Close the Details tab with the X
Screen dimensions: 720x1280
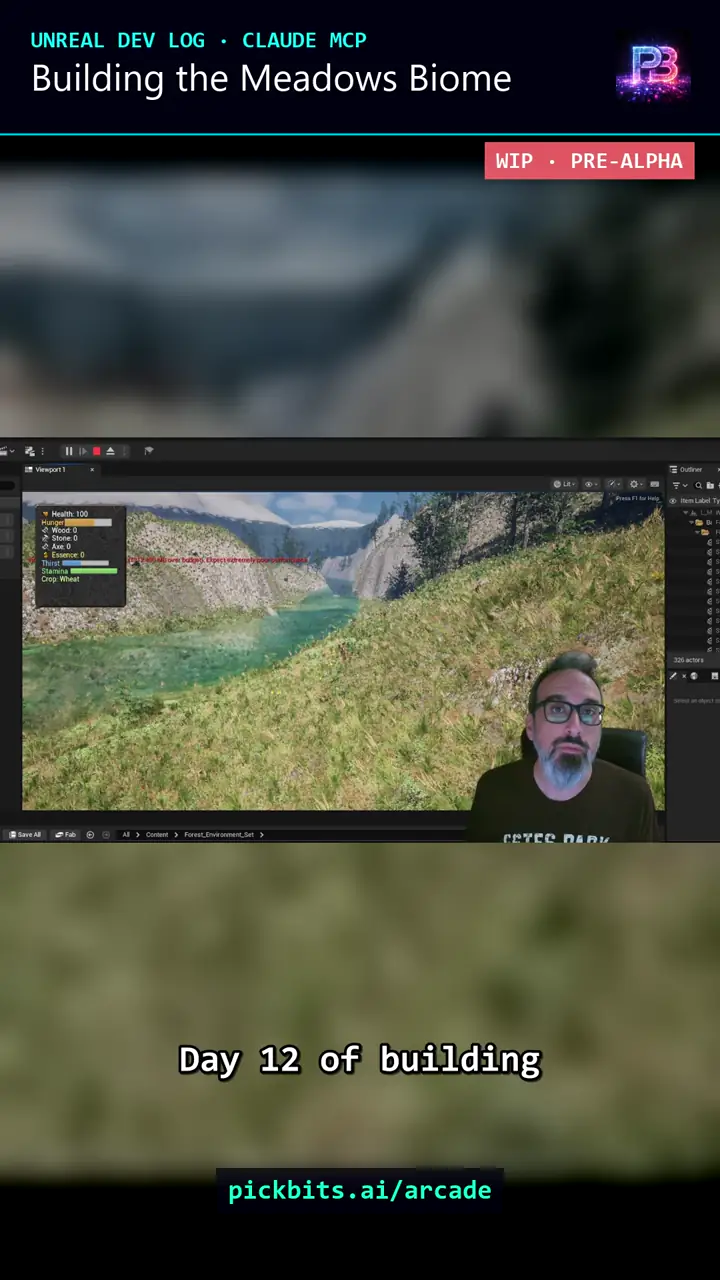click(x=684, y=676)
